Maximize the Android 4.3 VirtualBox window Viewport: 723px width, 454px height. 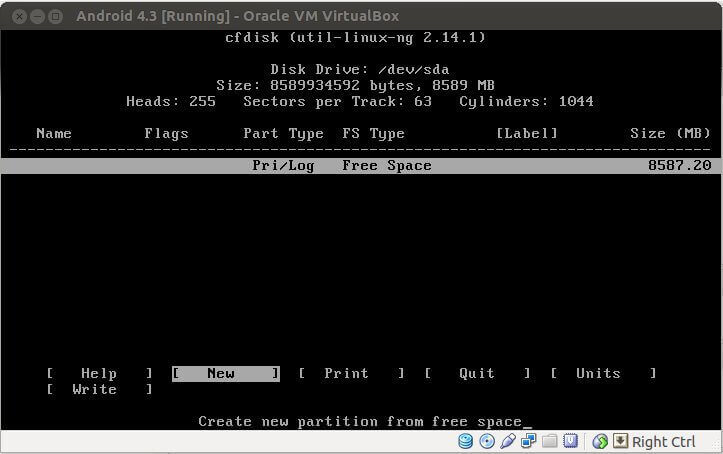[56, 17]
